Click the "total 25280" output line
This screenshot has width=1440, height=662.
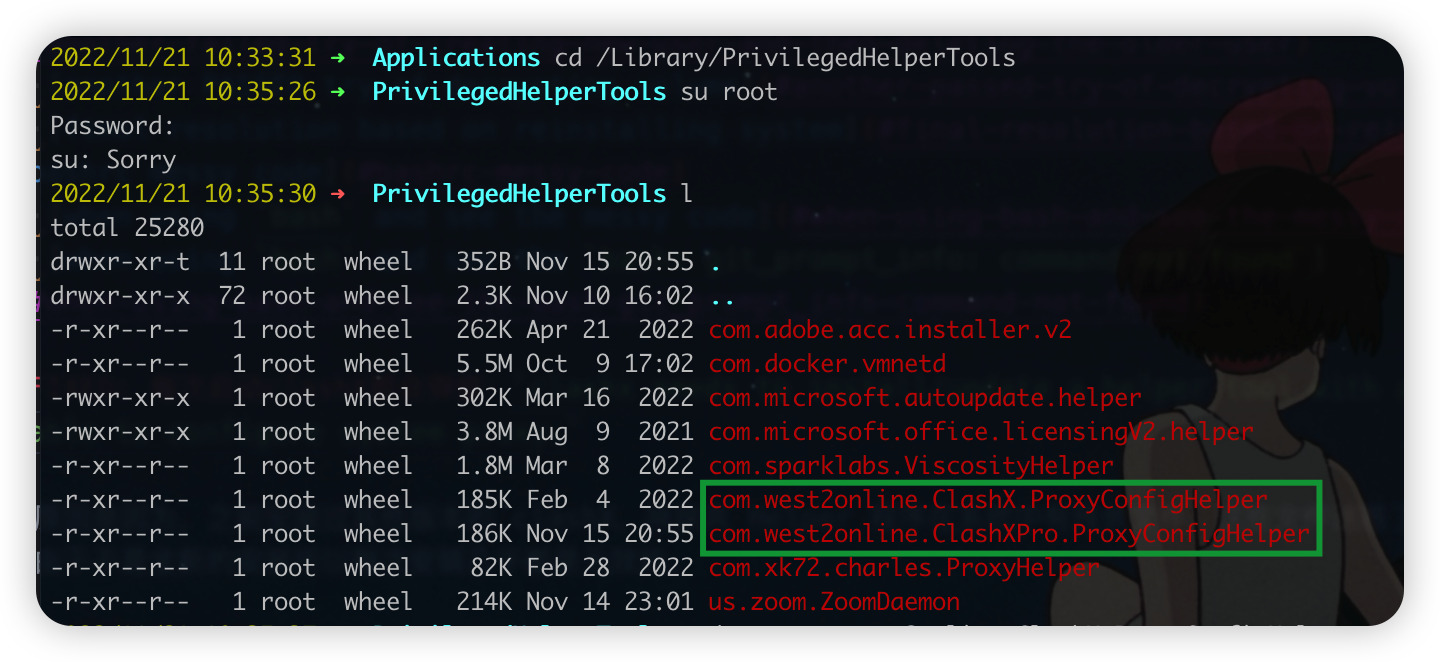pos(127,228)
